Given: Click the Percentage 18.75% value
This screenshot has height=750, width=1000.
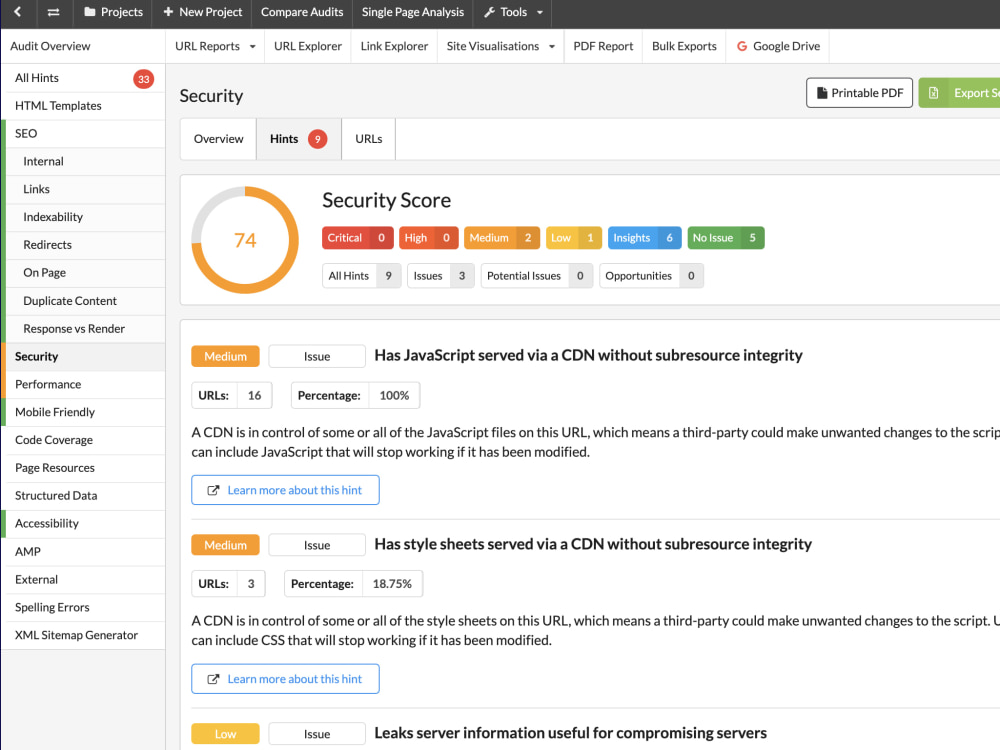Looking at the screenshot, I should click(392, 584).
